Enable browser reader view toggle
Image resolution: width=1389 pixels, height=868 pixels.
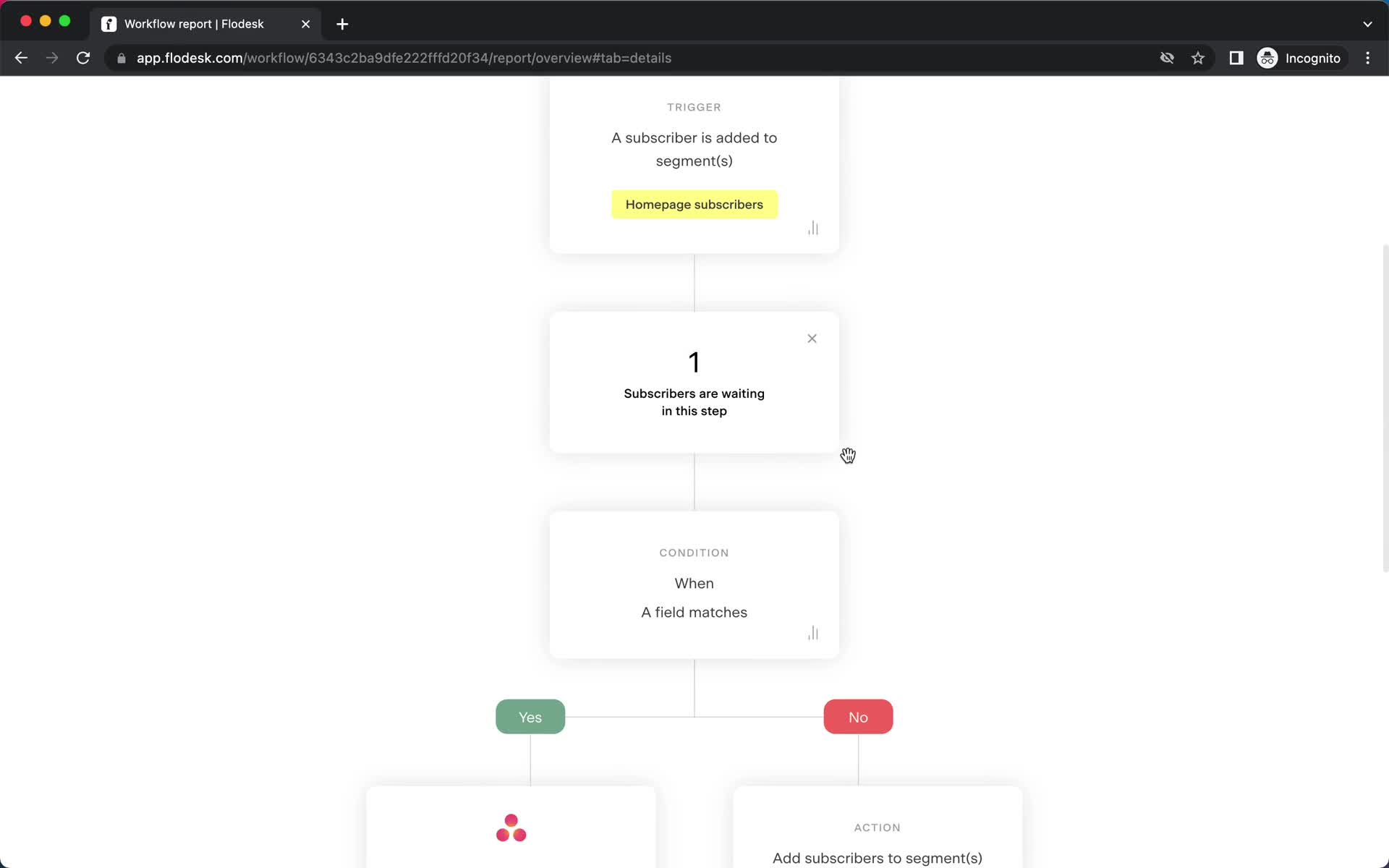tap(1236, 58)
